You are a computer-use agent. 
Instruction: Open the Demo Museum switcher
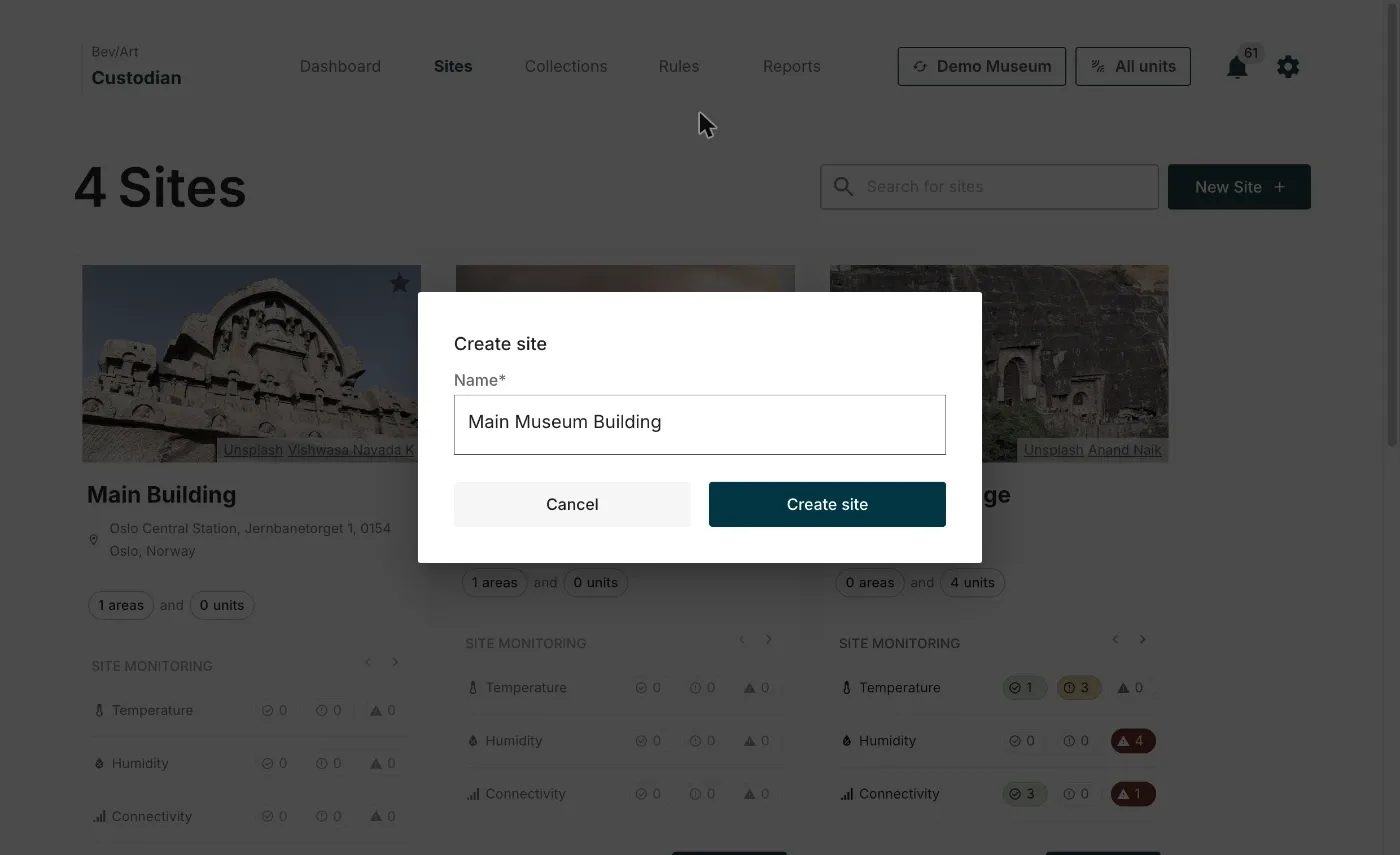click(982, 67)
